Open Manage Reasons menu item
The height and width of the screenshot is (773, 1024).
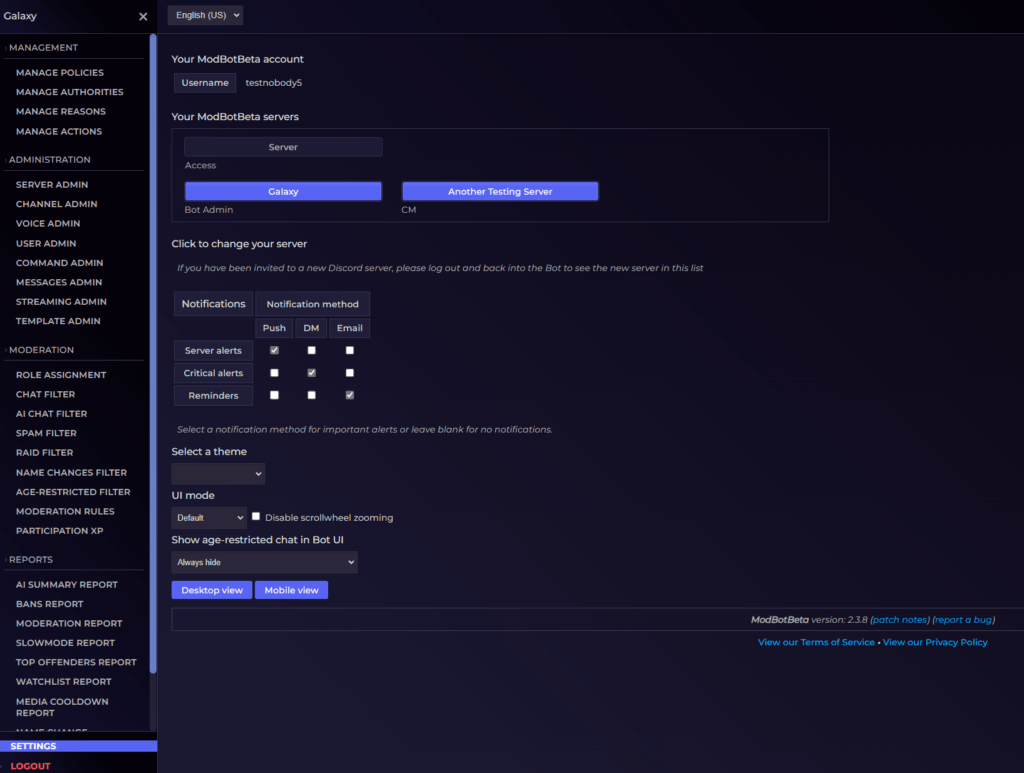(x=61, y=112)
